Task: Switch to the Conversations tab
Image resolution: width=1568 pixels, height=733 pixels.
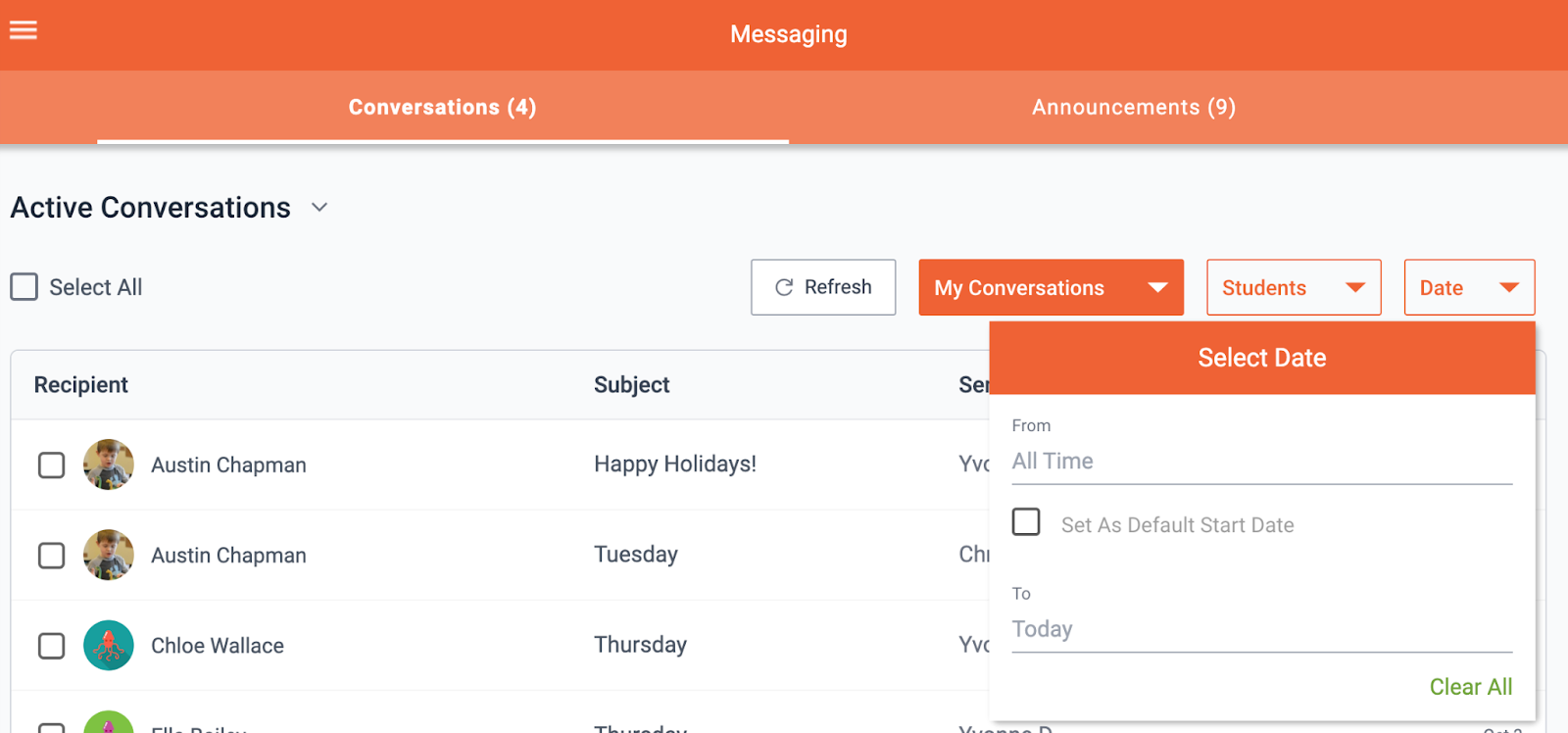Action: [442, 108]
